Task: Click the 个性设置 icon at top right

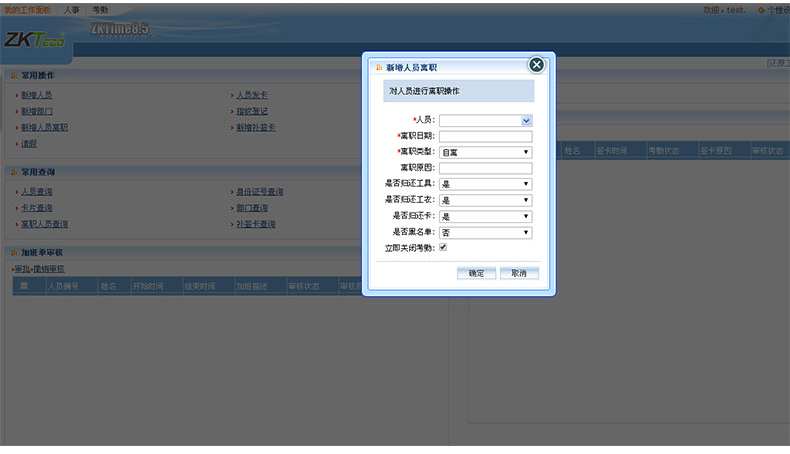Action: 760,9
